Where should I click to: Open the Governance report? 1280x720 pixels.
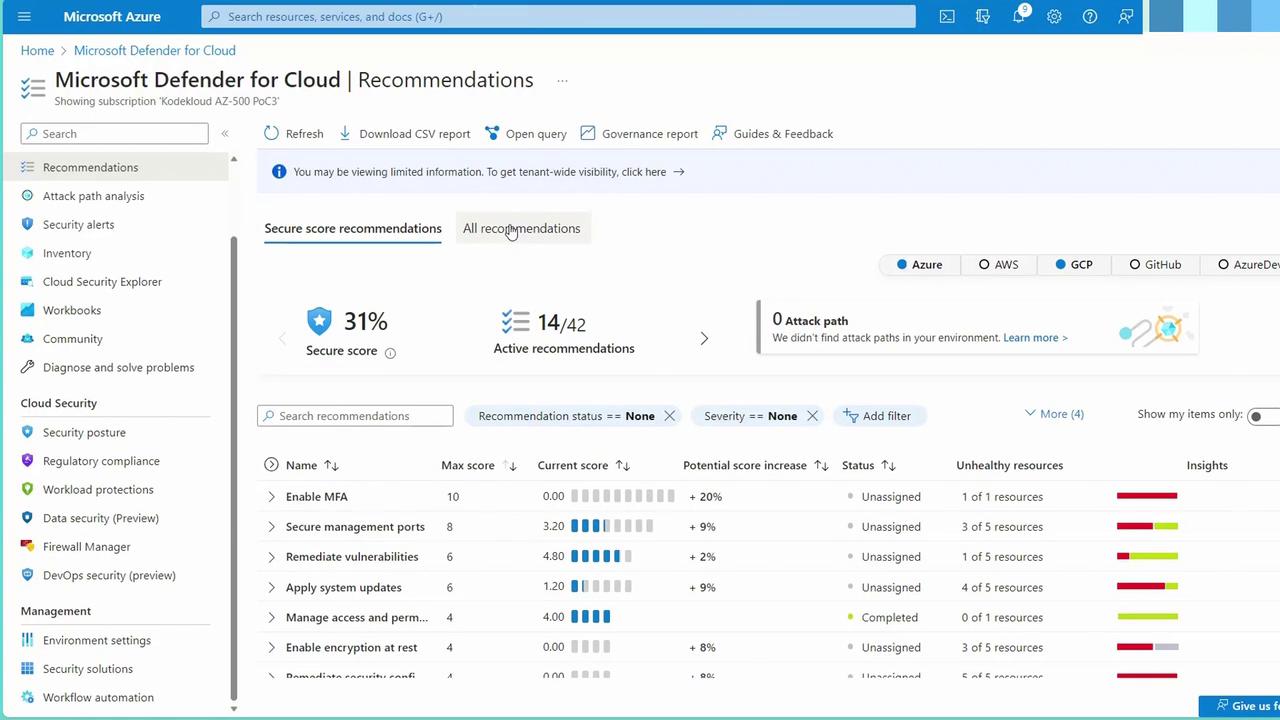(x=639, y=134)
